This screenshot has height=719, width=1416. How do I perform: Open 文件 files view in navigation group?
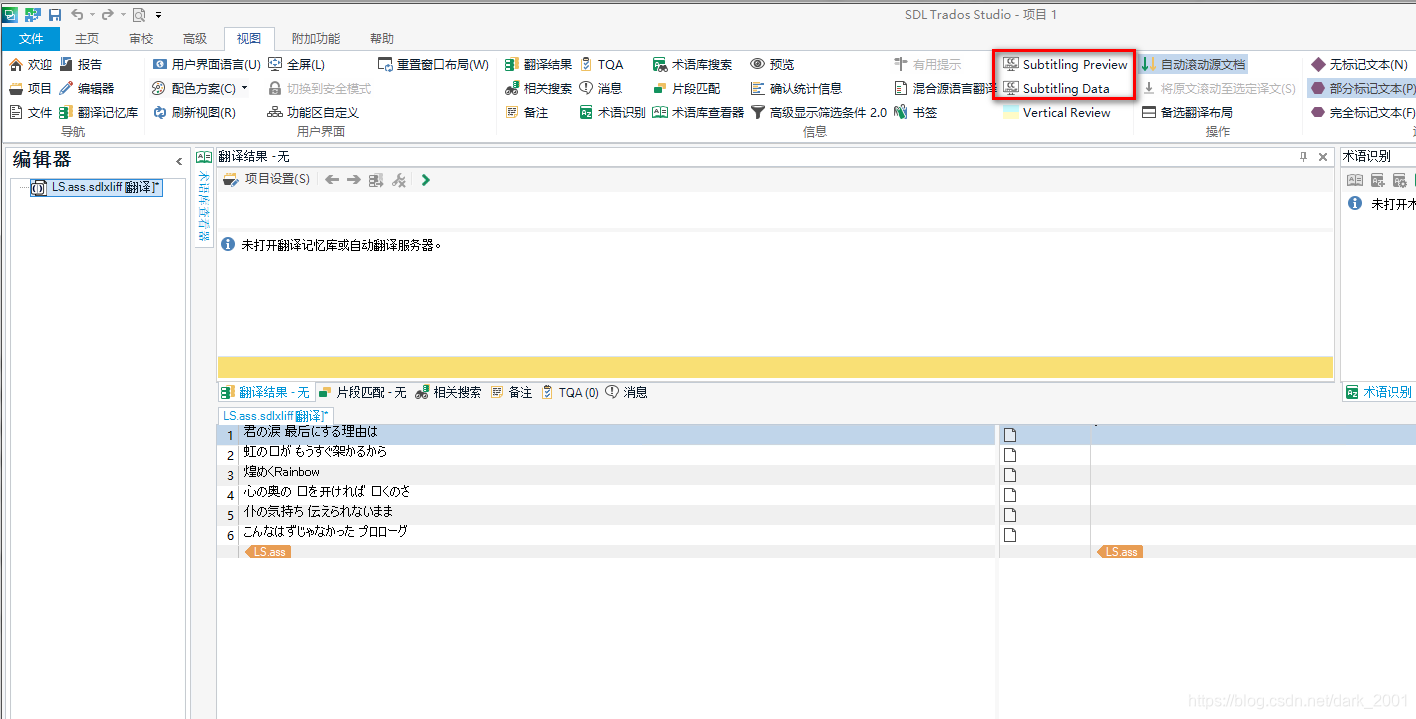point(30,112)
